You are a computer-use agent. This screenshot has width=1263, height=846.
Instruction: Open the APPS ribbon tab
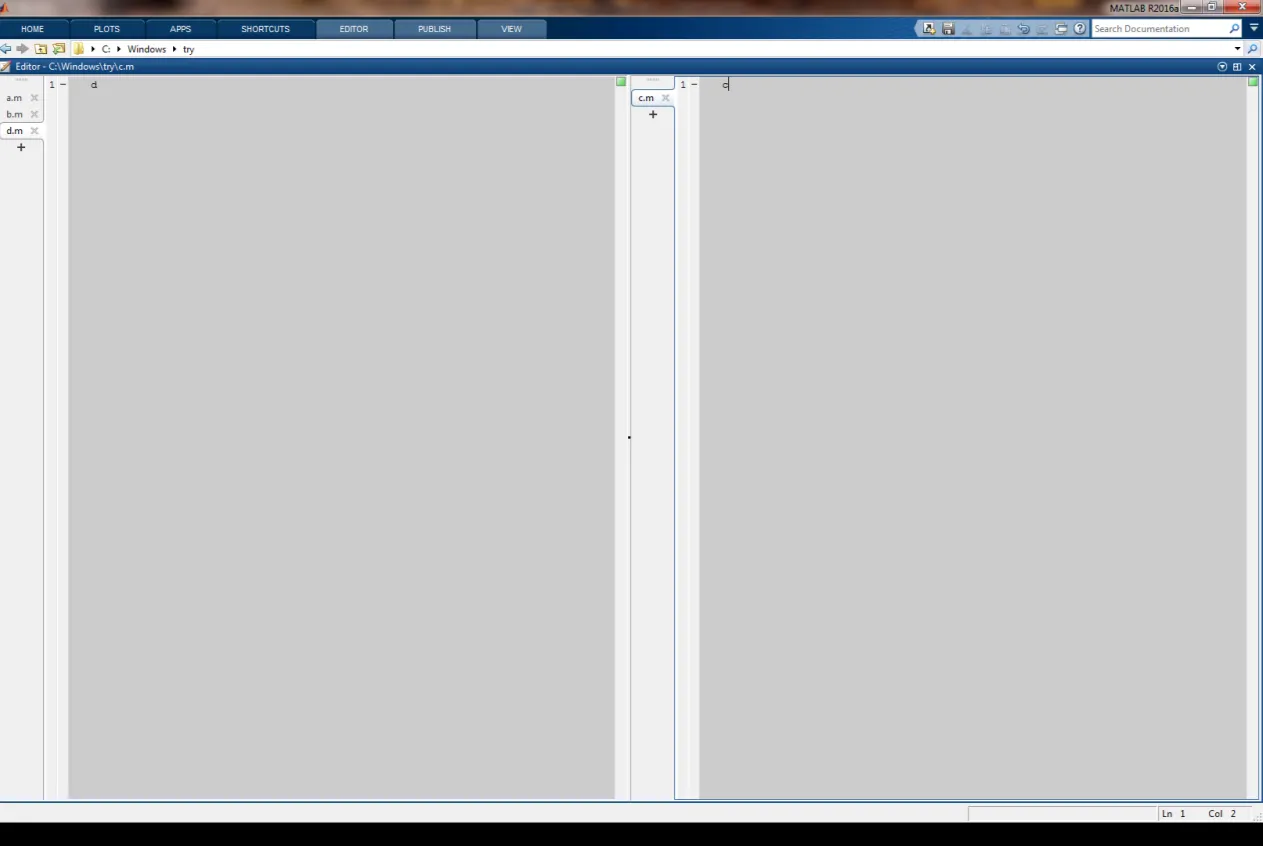pos(180,29)
